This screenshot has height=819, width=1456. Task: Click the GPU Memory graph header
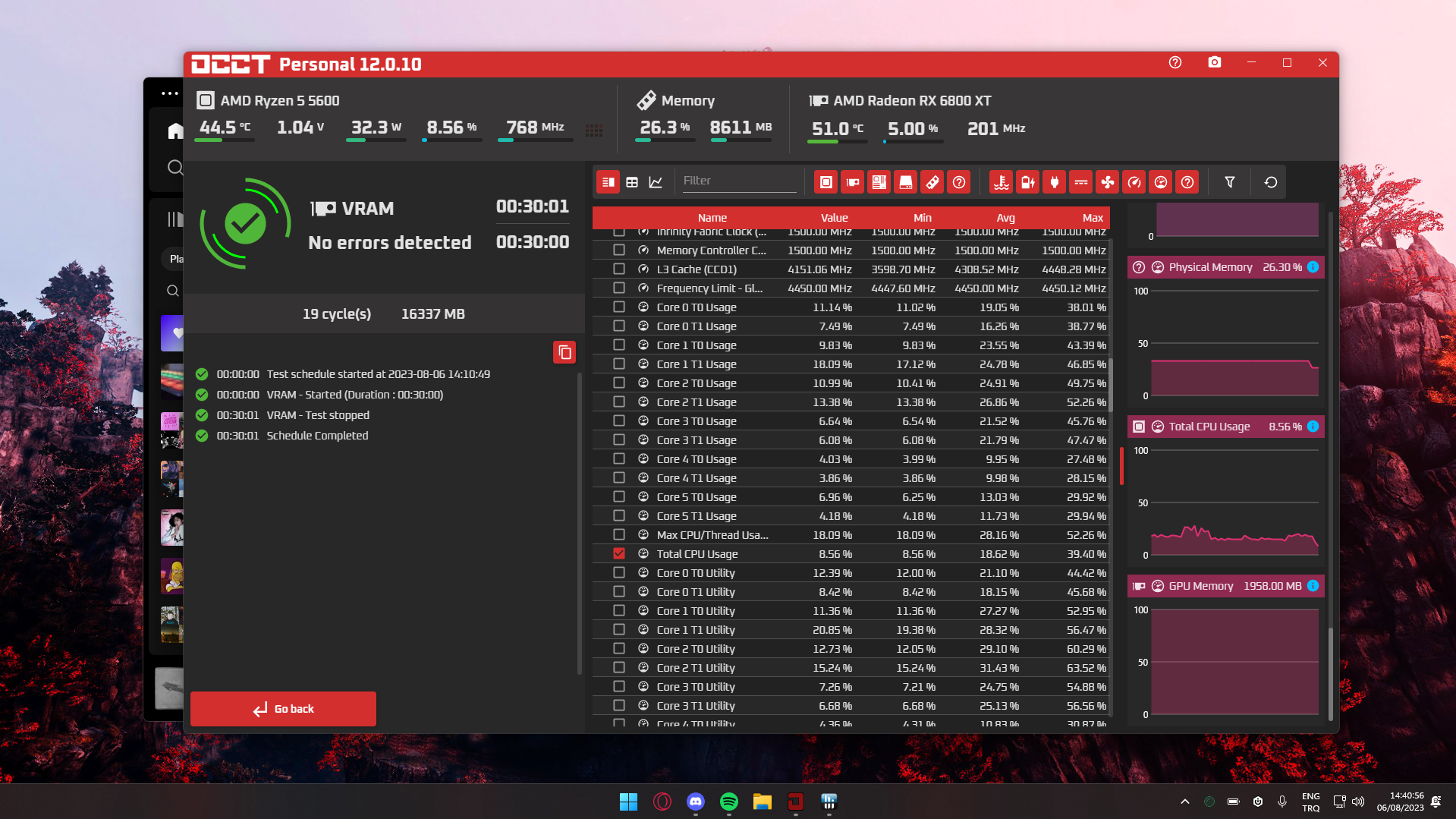click(1226, 586)
